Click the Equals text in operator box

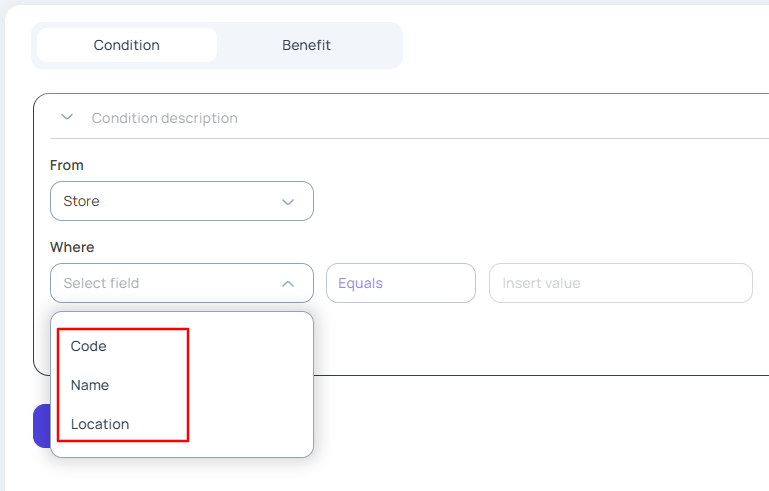point(360,283)
